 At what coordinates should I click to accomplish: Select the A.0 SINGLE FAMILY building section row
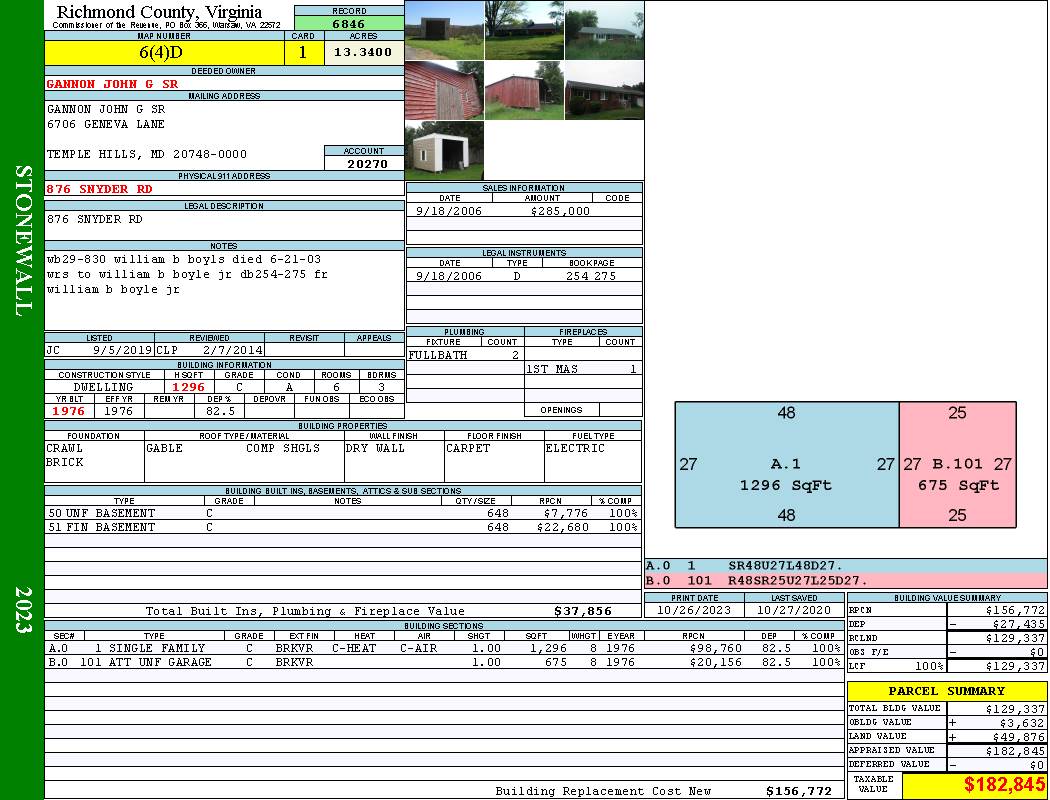click(x=445, y=648)
